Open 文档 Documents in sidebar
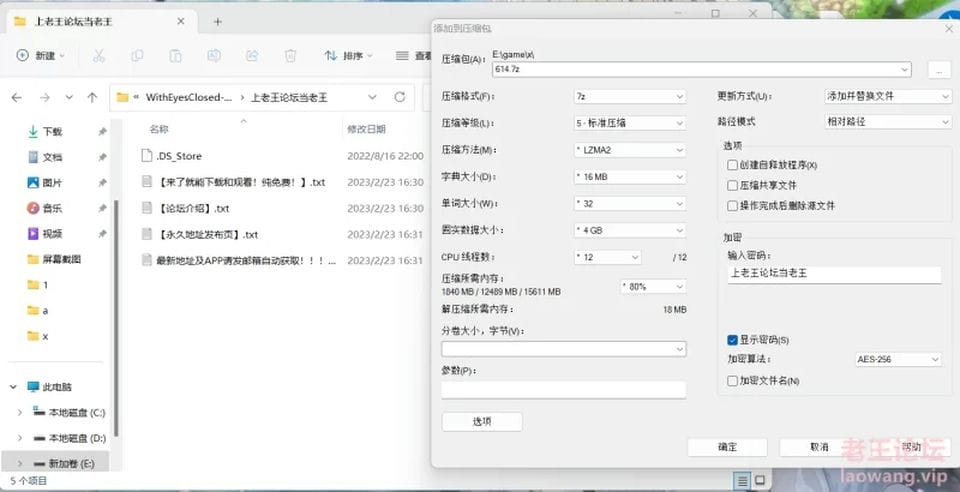The width and height of the screenshot is (960, 492). coord(52,157)
